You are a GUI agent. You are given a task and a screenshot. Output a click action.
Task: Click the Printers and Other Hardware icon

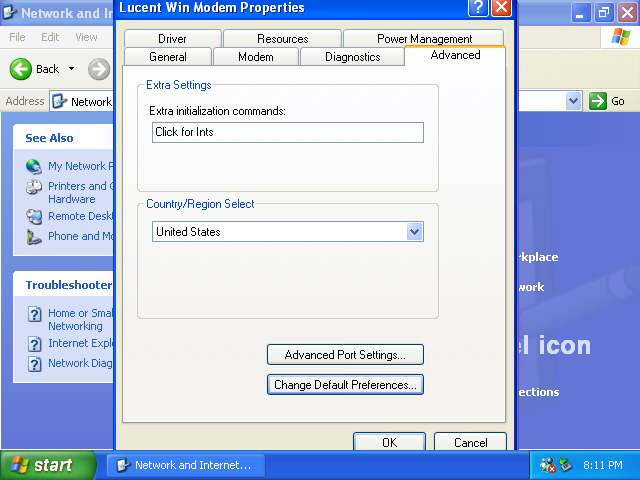(x=34, y=187)
